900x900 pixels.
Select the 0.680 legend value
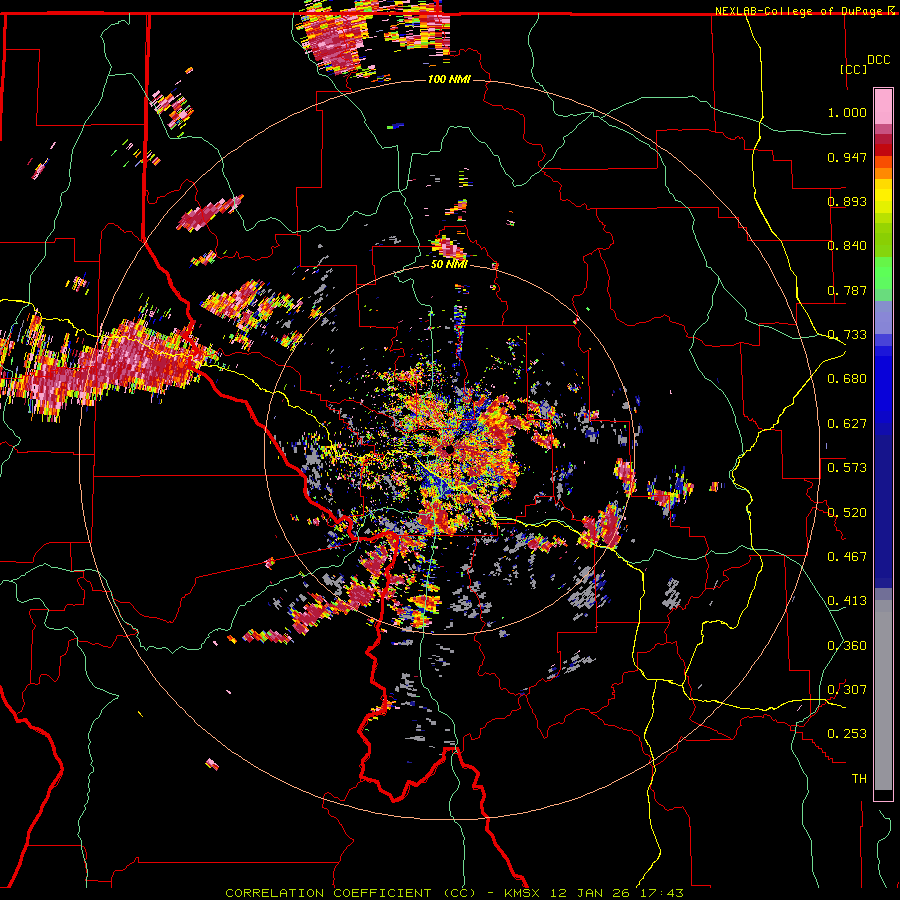click(847, 379)
